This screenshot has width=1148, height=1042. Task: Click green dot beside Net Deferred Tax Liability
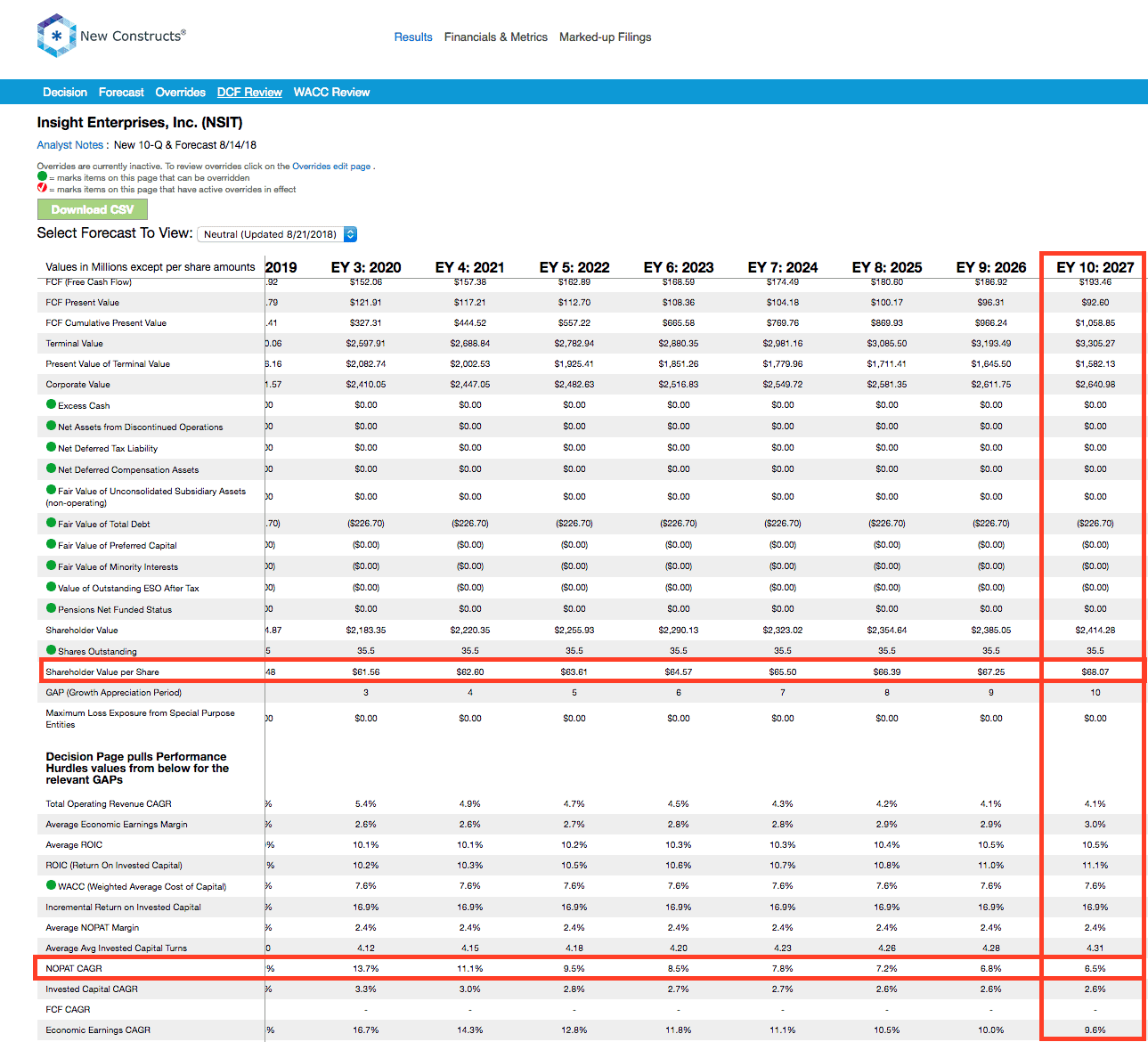(x=51, y=447)
